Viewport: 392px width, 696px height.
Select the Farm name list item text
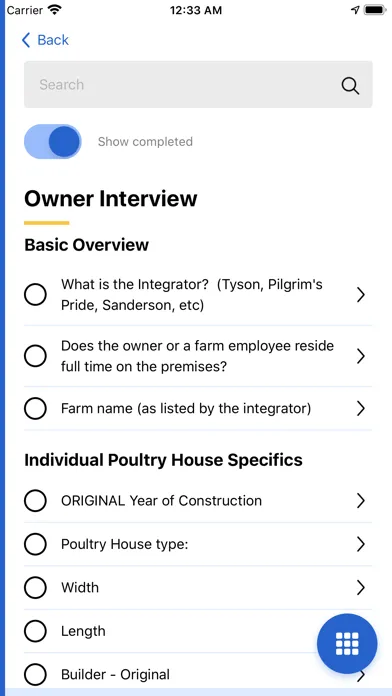click(186, 408)
